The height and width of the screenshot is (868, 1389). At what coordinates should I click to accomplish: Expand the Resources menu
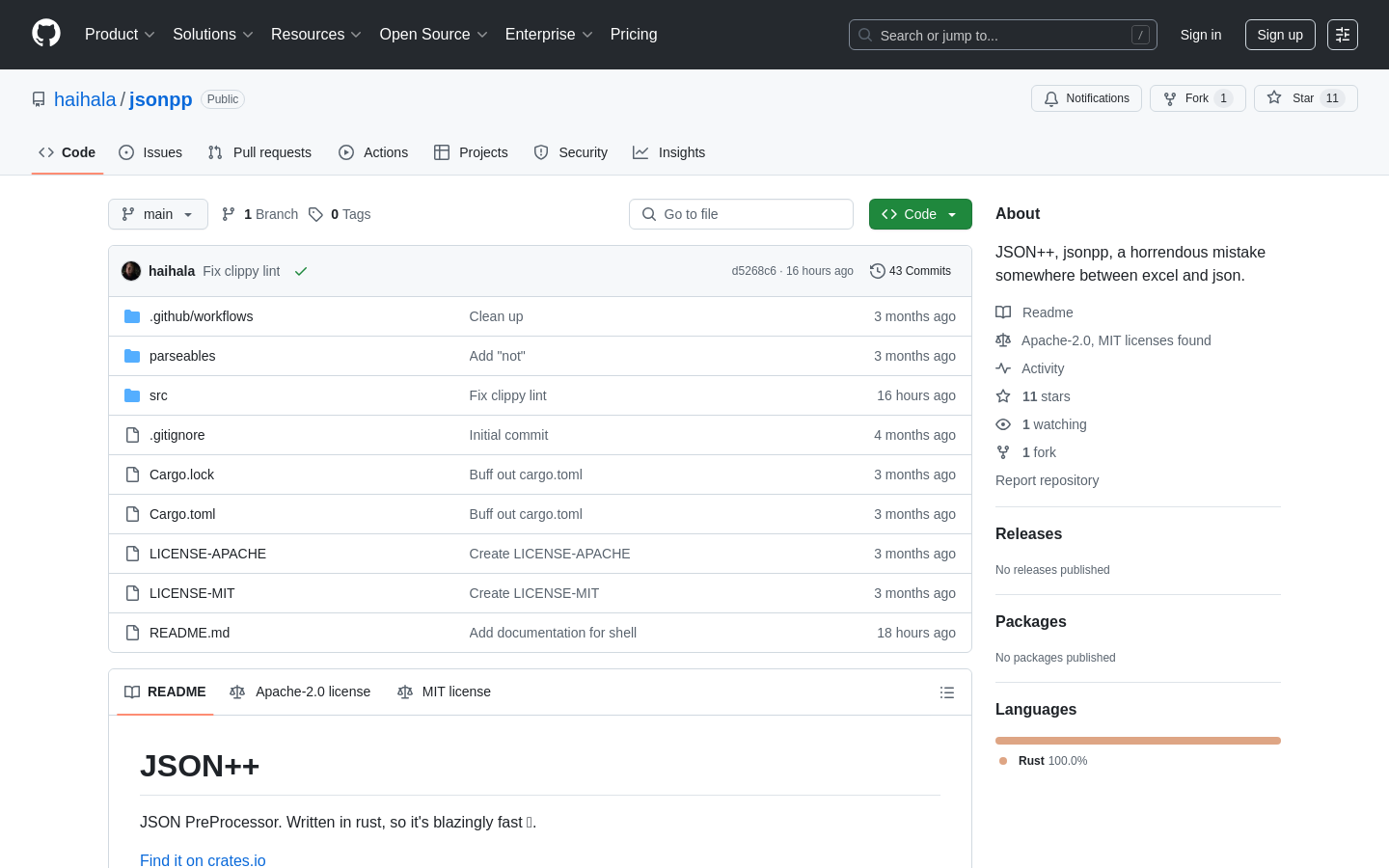point(316,35)
